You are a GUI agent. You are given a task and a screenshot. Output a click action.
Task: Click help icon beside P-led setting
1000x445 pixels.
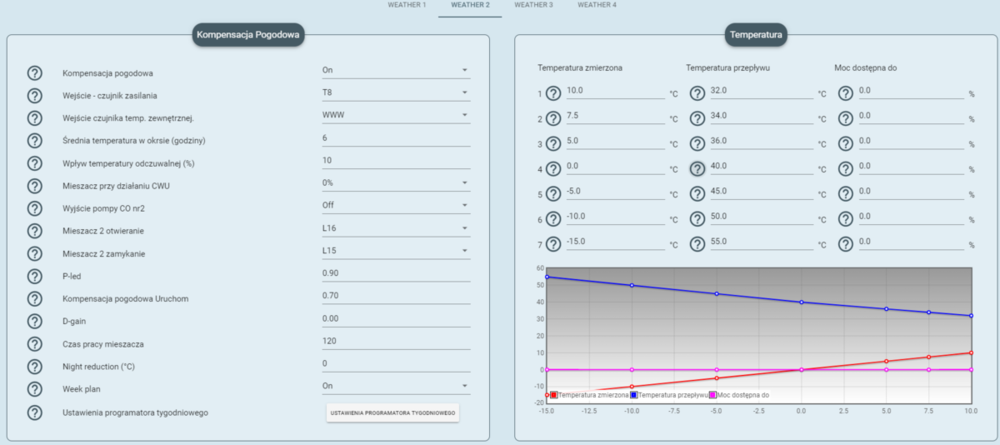tap(35, 275)
